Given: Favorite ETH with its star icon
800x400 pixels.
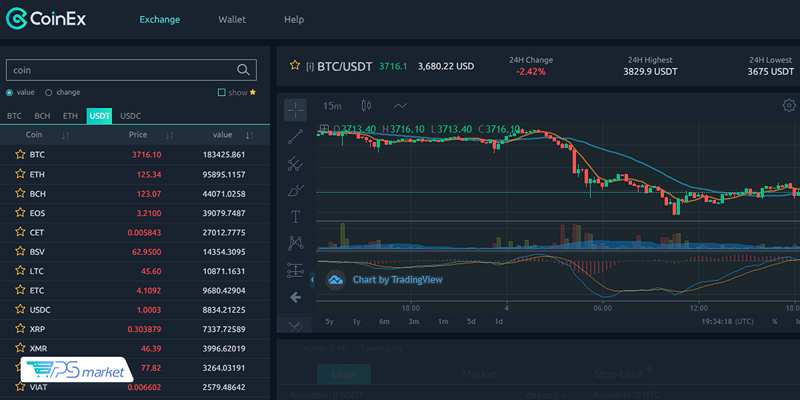Looking at the screenshot, I should (19, 174).
